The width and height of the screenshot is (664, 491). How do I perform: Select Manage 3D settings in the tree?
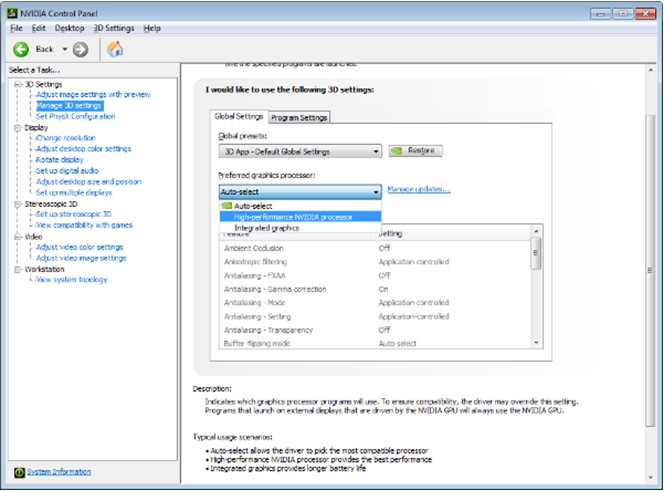69,105
